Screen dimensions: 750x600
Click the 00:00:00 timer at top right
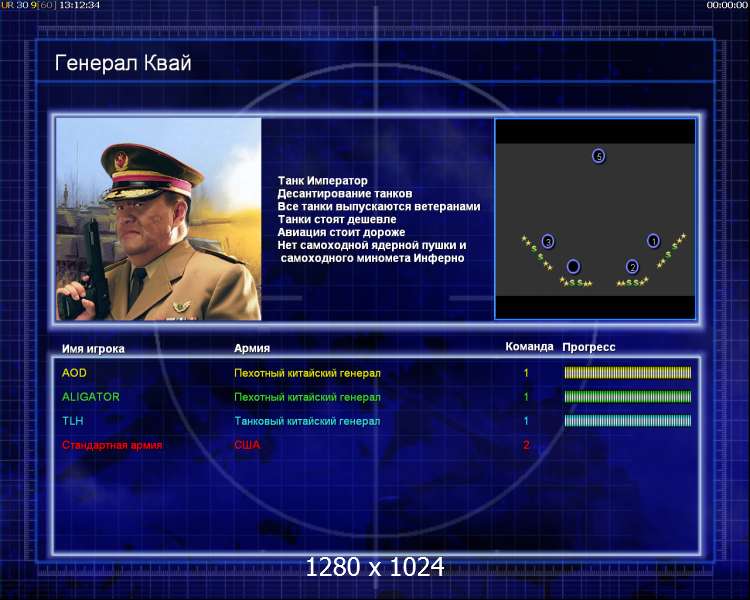(x=727, y=5)
